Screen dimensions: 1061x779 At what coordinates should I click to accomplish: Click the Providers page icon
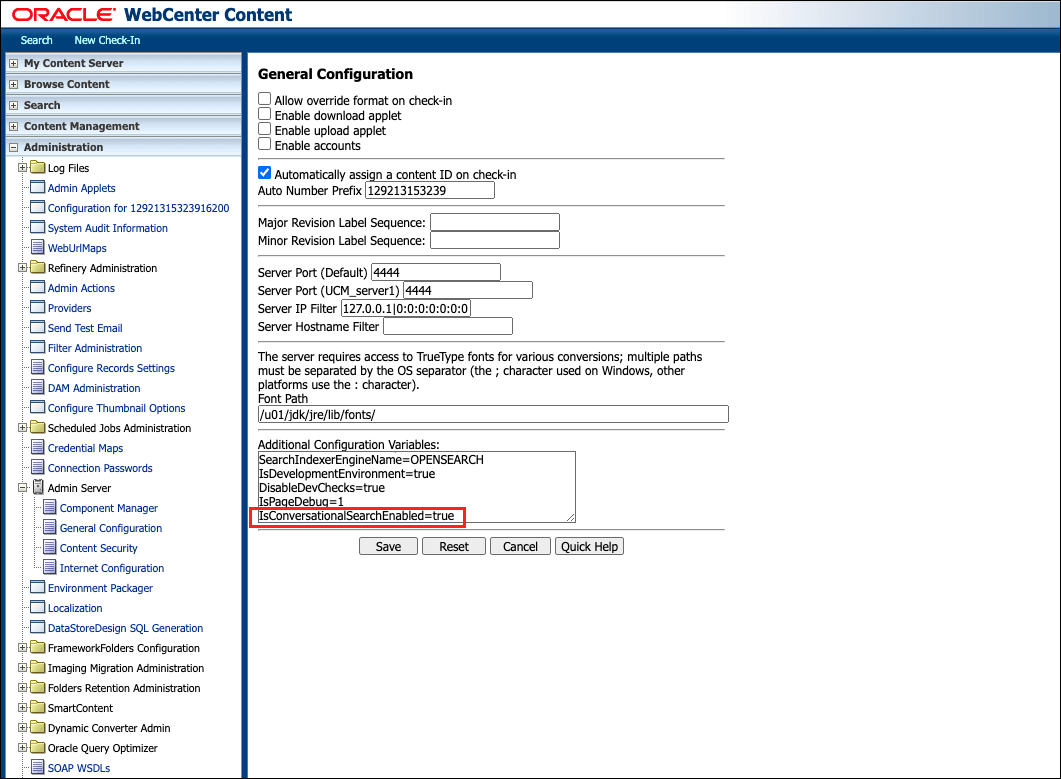pos(37,307)
